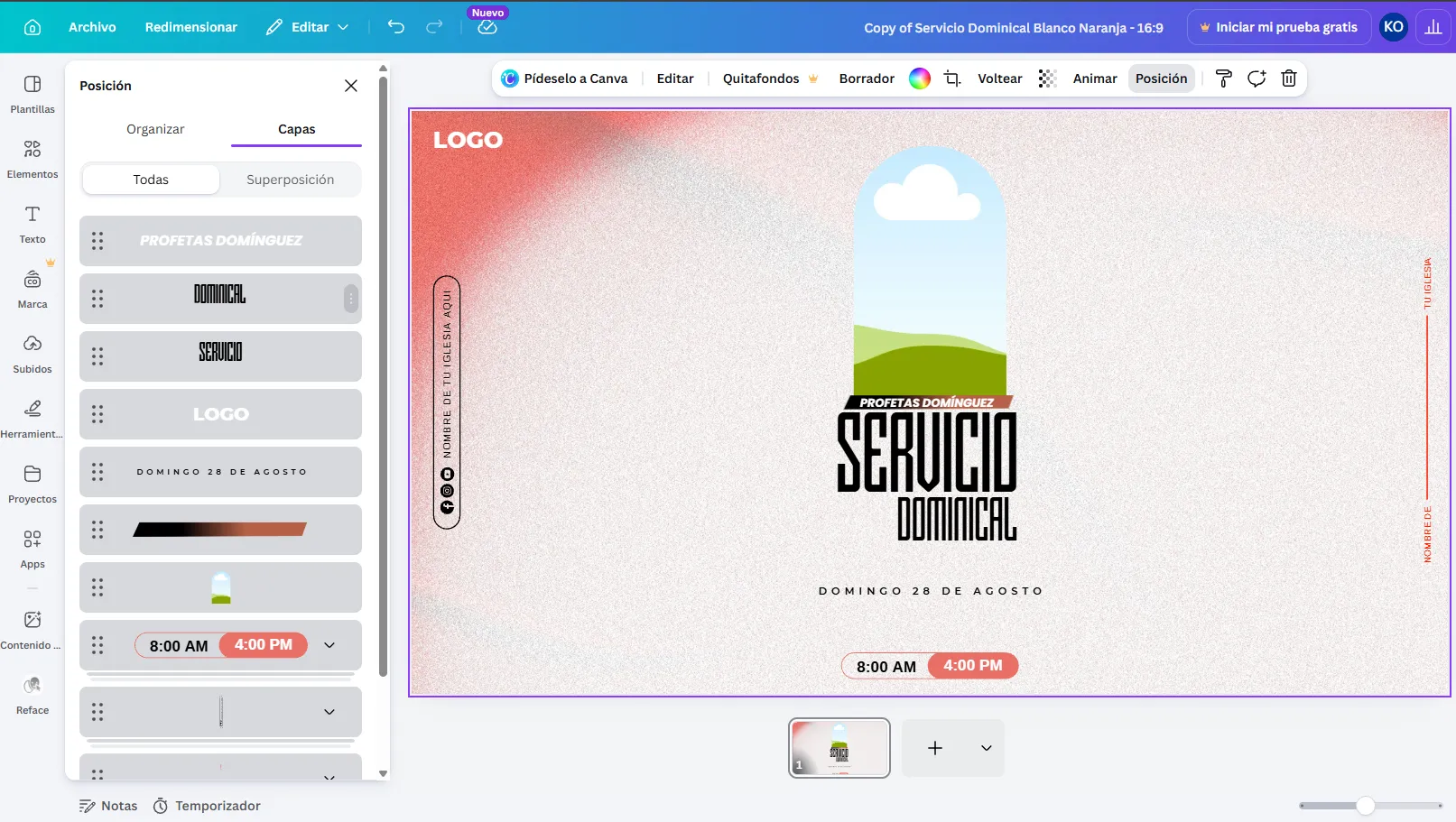Expand the 8:00 AM group layer

[329, 645]
